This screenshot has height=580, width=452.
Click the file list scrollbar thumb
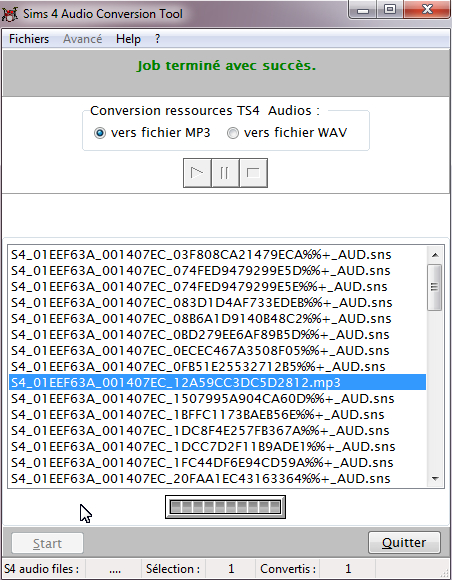tap(435, 287)
